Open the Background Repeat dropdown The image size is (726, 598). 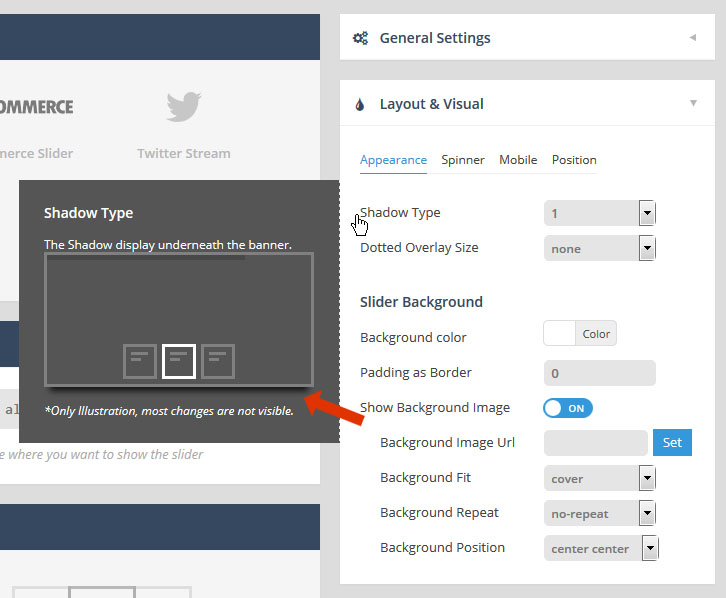pos(599,513)
